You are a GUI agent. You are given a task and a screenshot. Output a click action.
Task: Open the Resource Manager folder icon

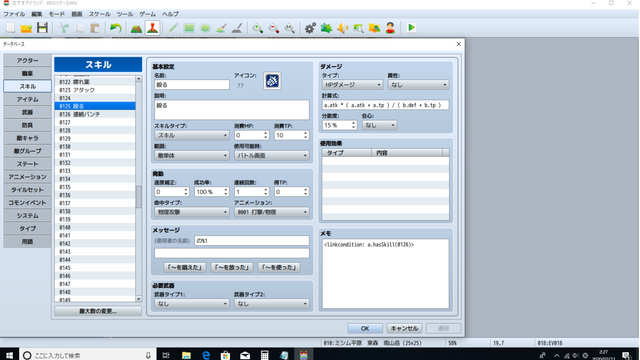point(374,28)
